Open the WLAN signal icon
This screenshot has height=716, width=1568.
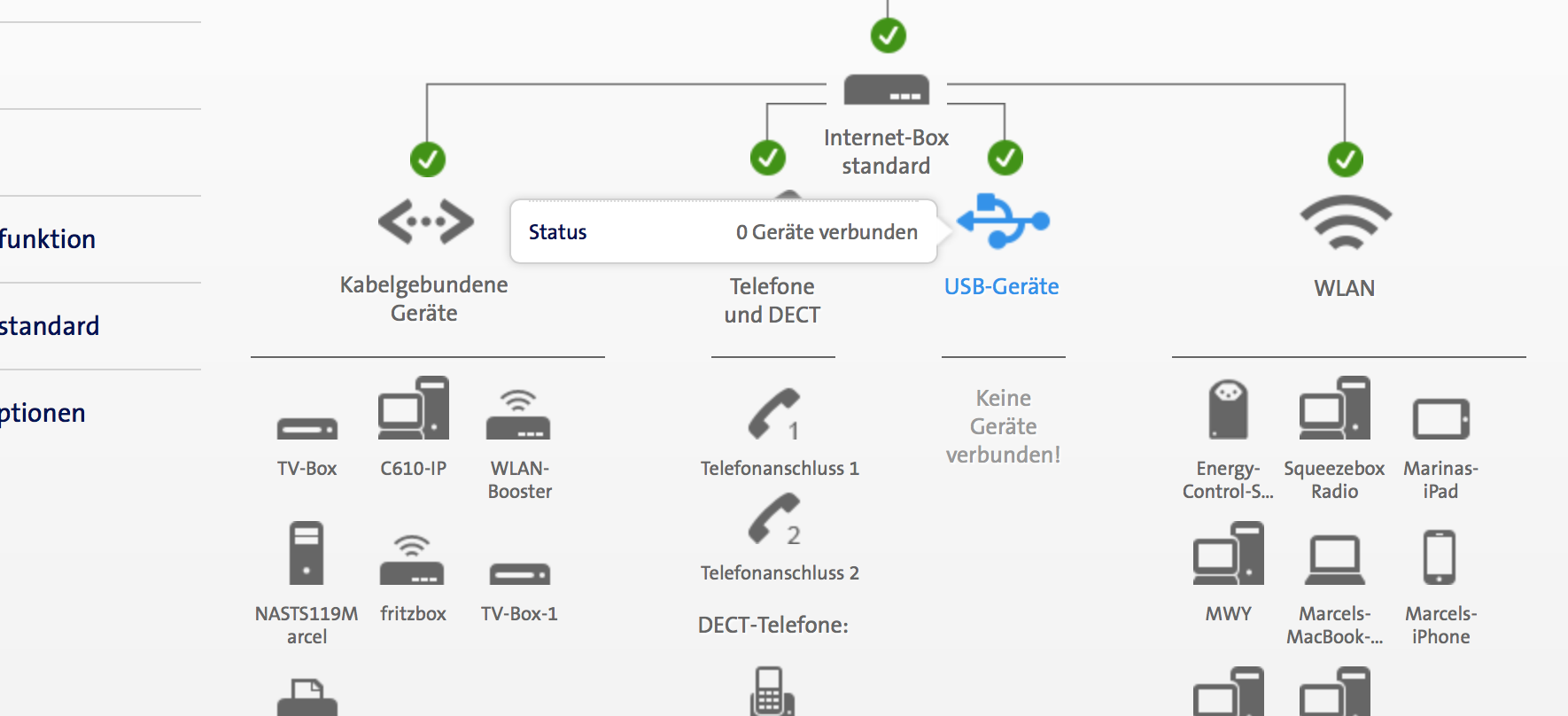[1345, 222]
